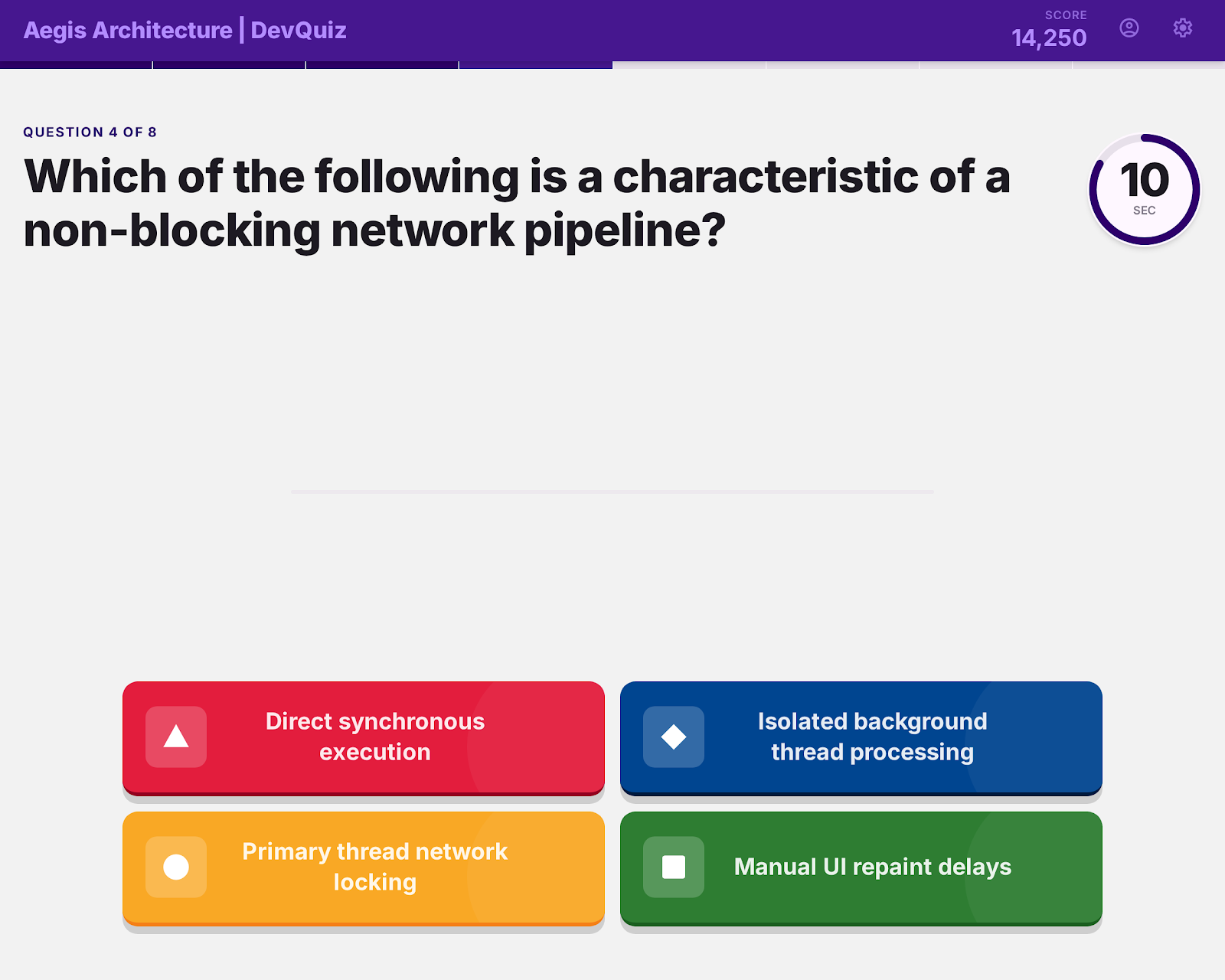Image resolution: width=1225 pixels, height=980 pixels.
Task: Choose Primary thread network locking answer
Action: (364, 868)
